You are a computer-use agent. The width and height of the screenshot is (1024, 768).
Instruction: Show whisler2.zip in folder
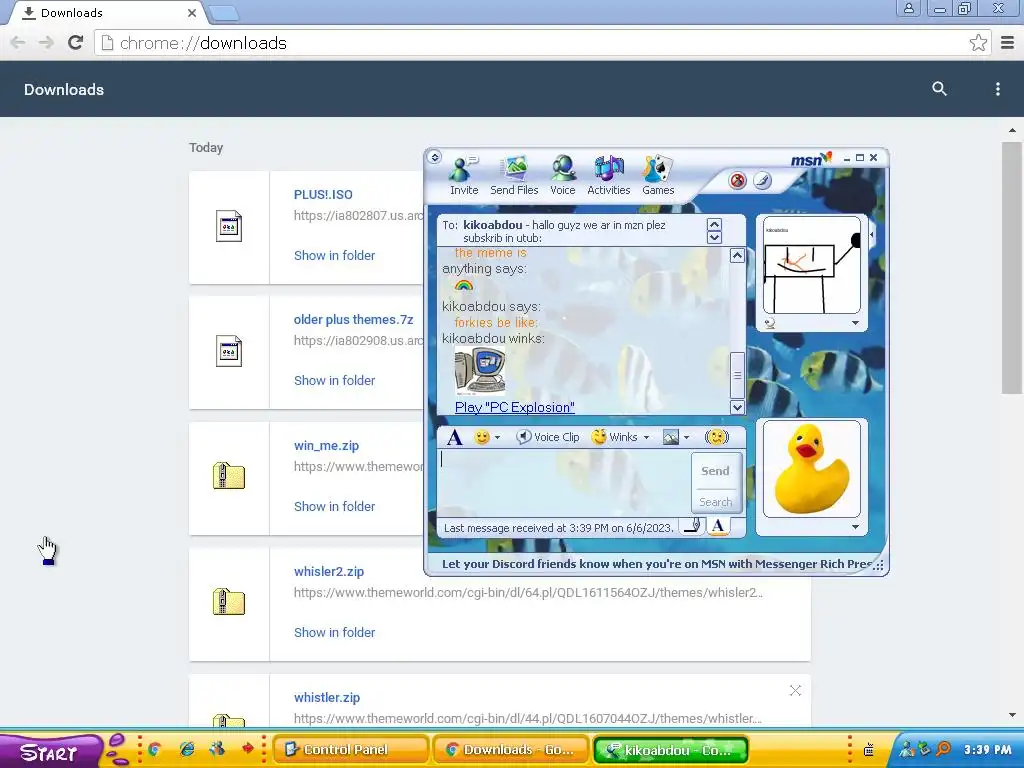pyautogui.click(x=334, y=632)
